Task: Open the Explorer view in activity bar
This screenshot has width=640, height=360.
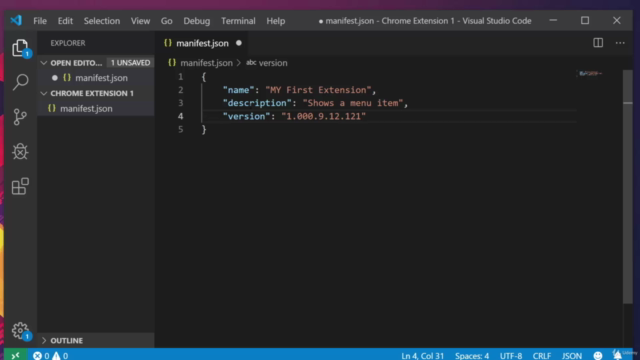Action: 20,48
